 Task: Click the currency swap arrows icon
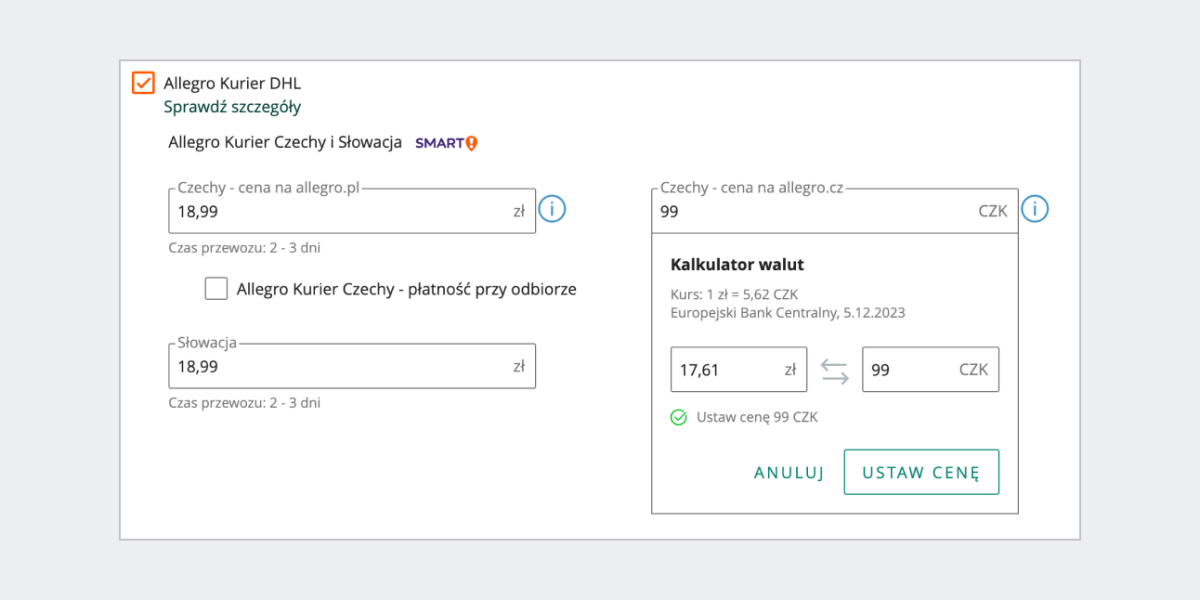(834, 371)
